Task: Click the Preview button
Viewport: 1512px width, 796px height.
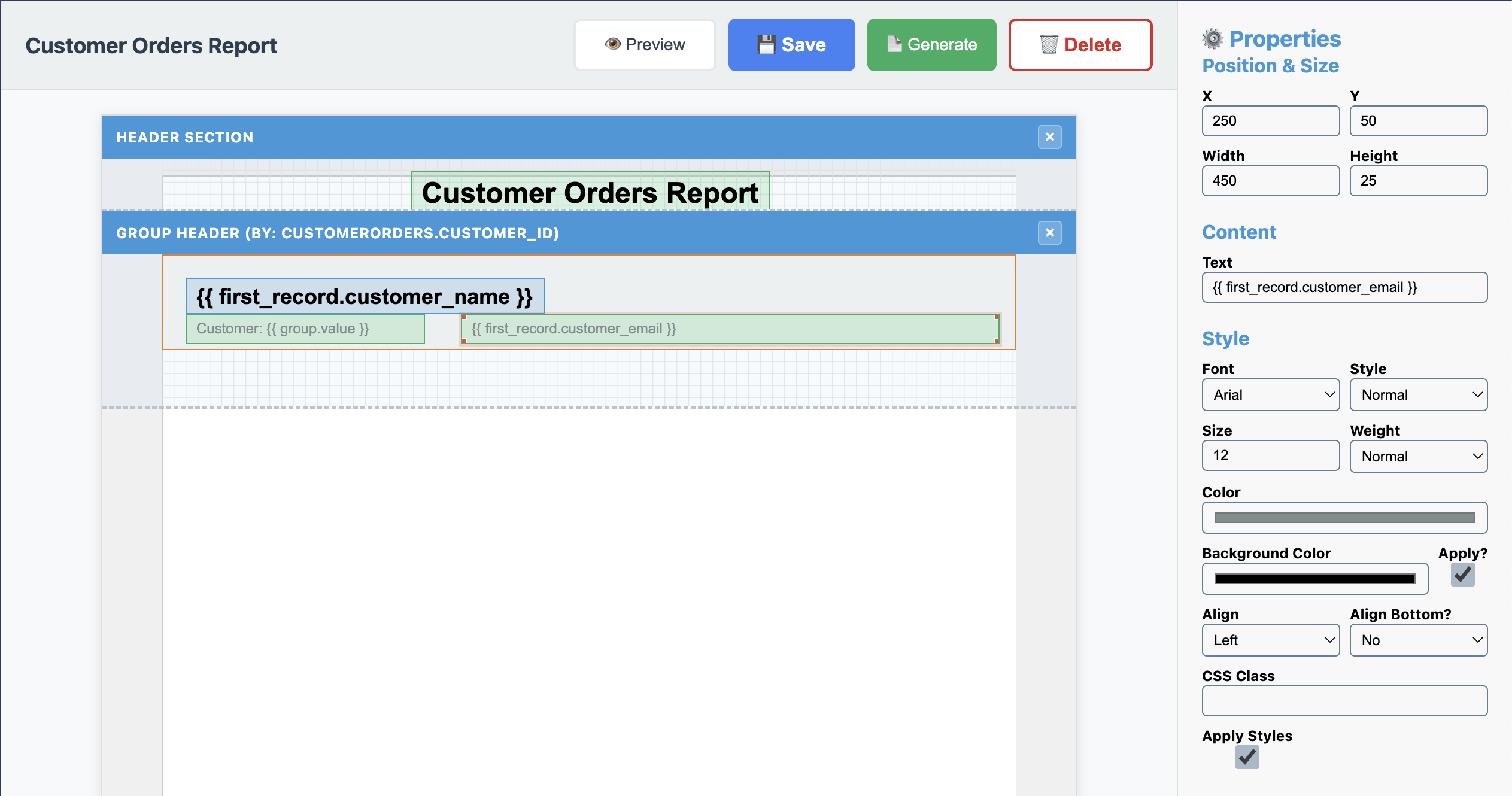Action: [645, 44]
